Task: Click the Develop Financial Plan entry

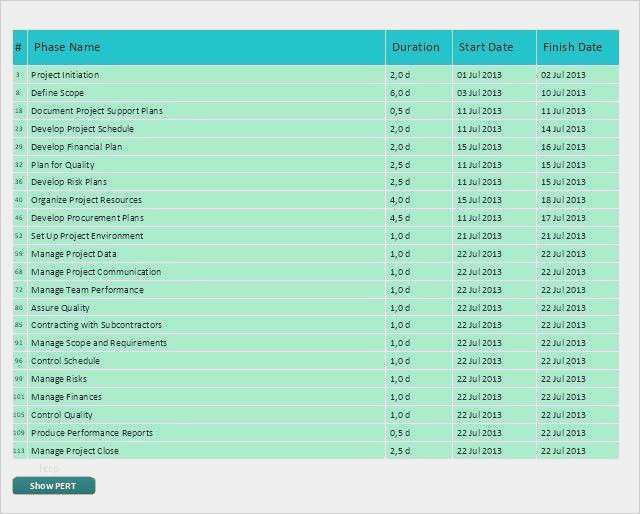Action: tap(76, 147)
